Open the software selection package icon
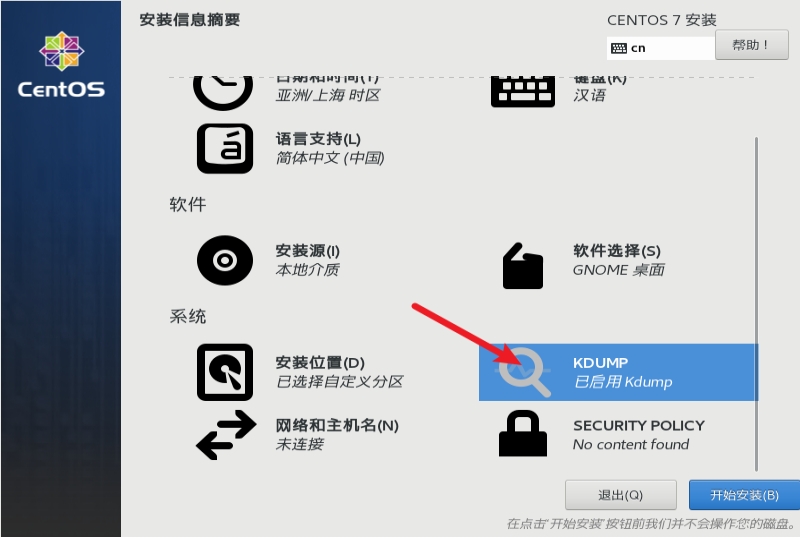This screenshot has width=800, height=538. 522,266
